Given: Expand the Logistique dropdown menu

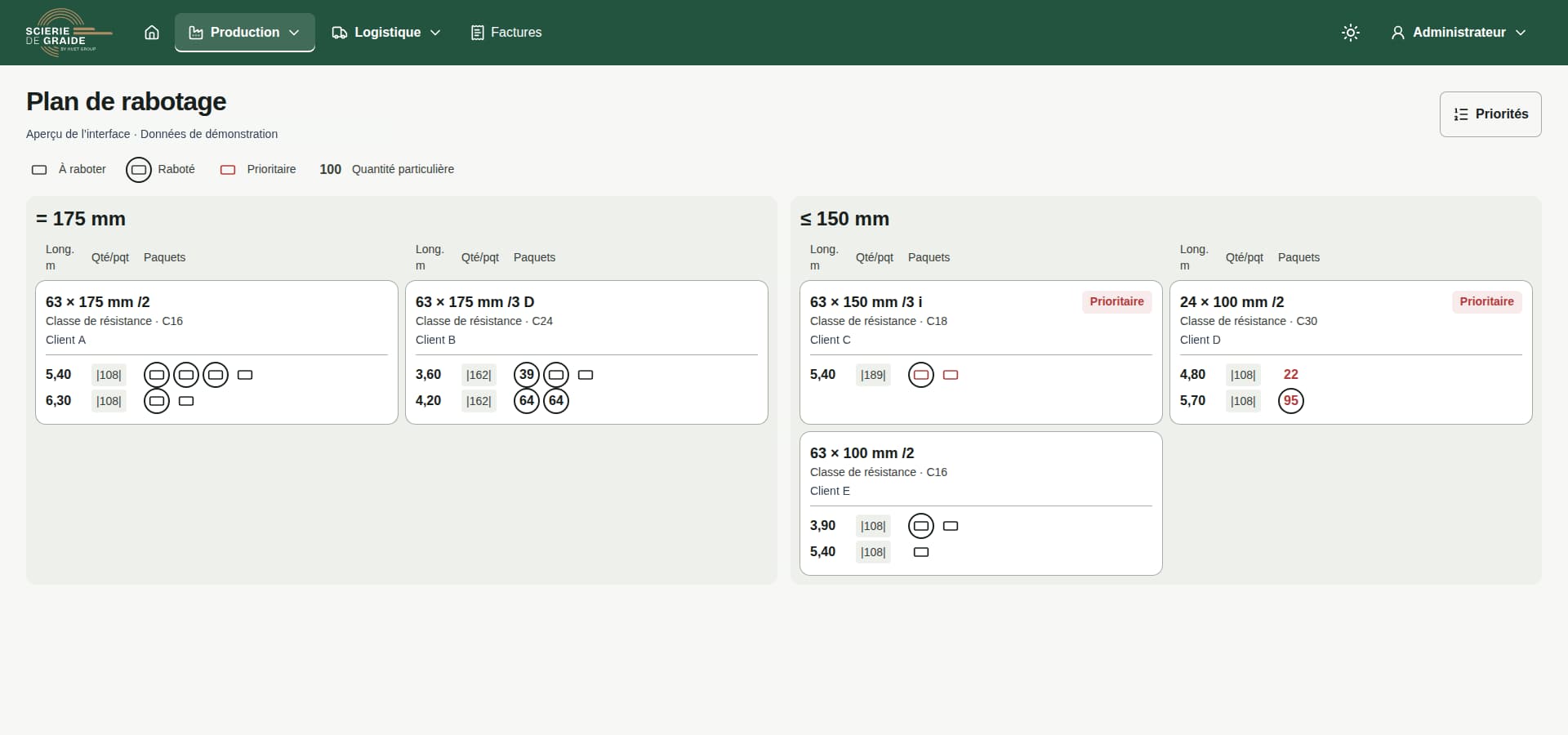Looking at the screenshot, I should (x=386, y=33).
